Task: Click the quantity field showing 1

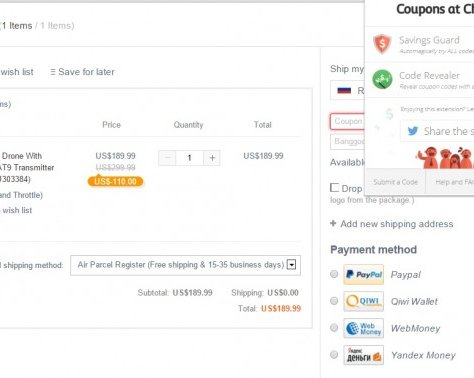Action: tap(190, 158)
